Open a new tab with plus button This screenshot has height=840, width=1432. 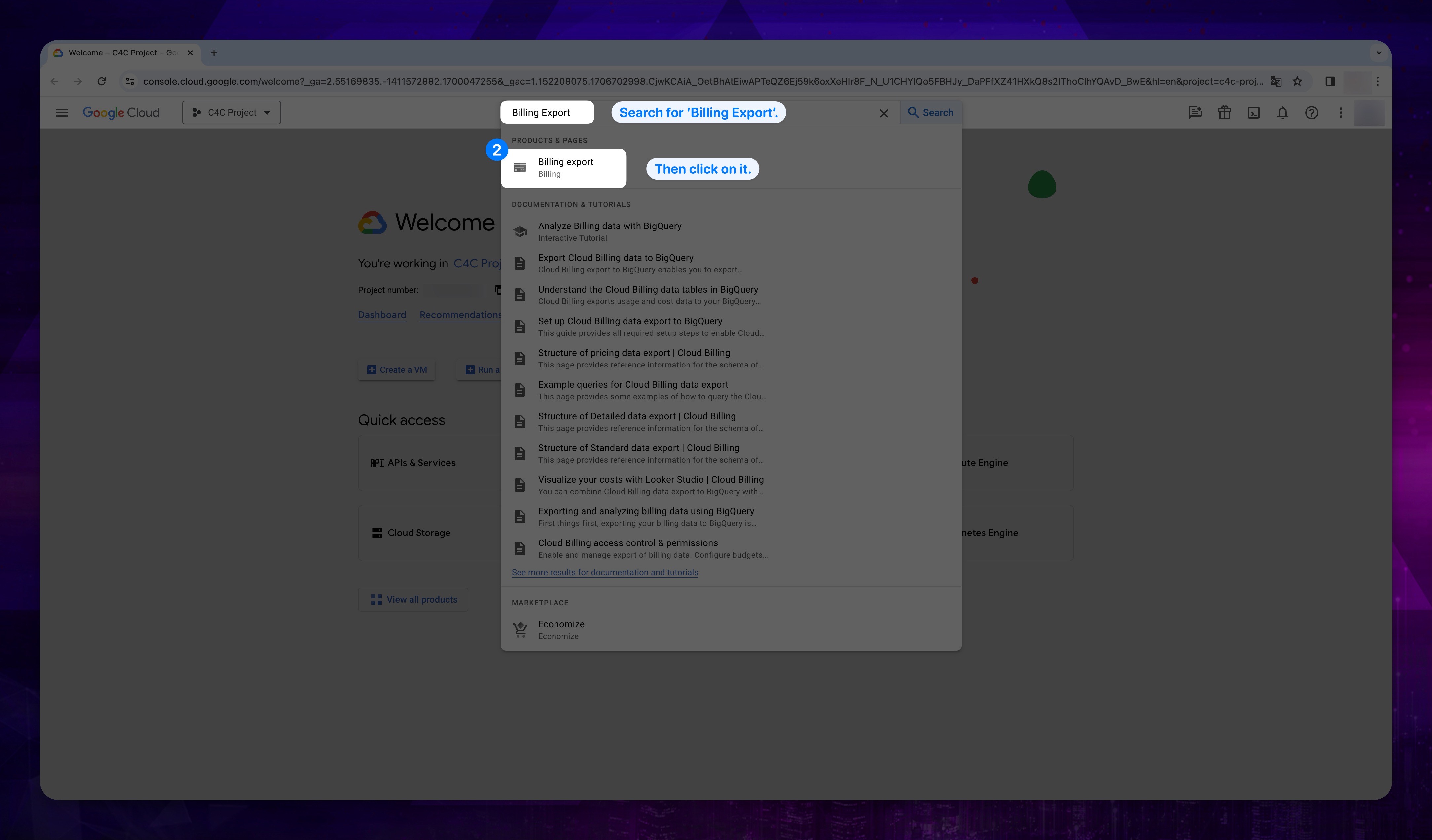pyautogui.click(x=214, y=53)
